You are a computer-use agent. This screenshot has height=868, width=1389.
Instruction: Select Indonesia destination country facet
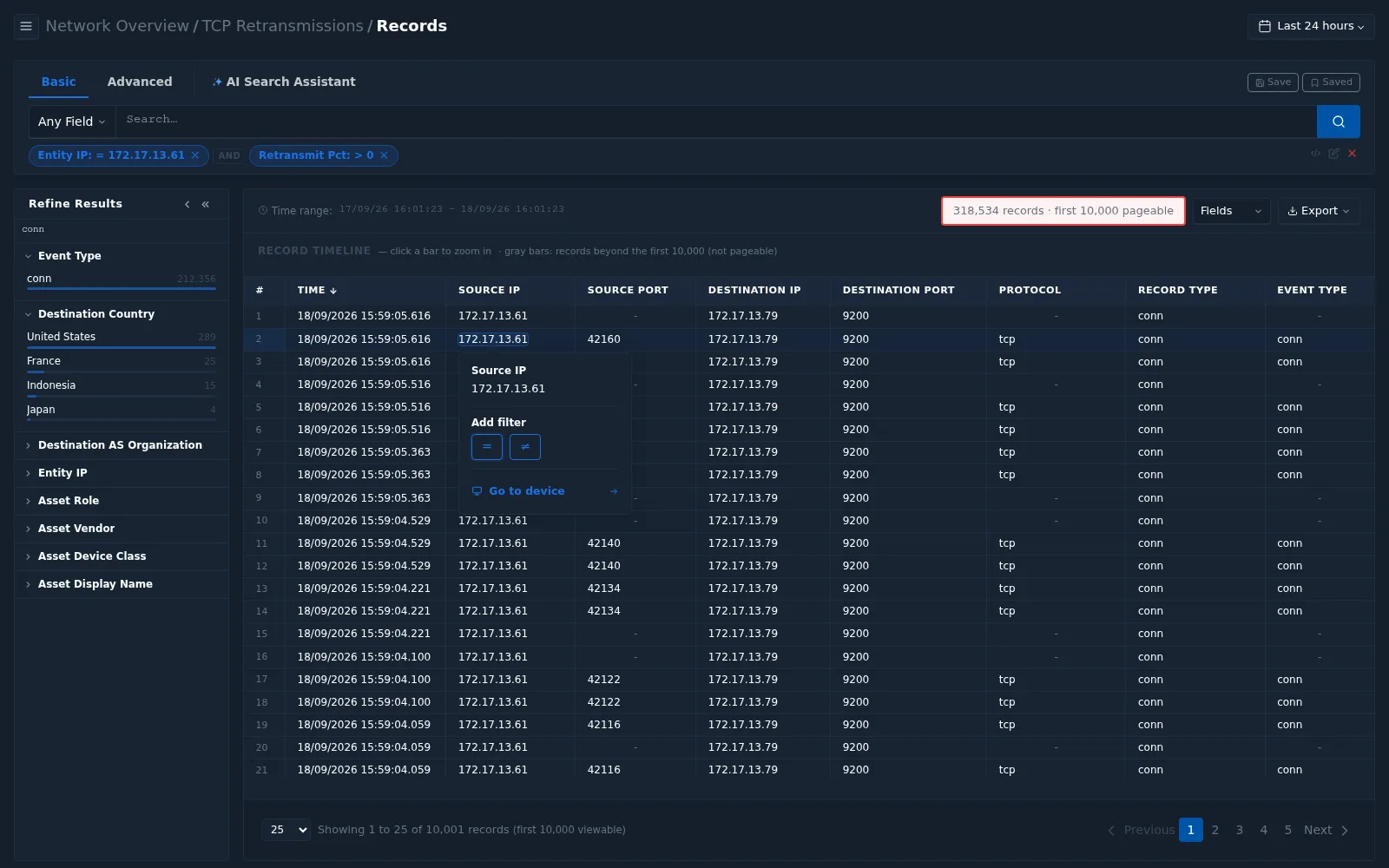[121, 386]
